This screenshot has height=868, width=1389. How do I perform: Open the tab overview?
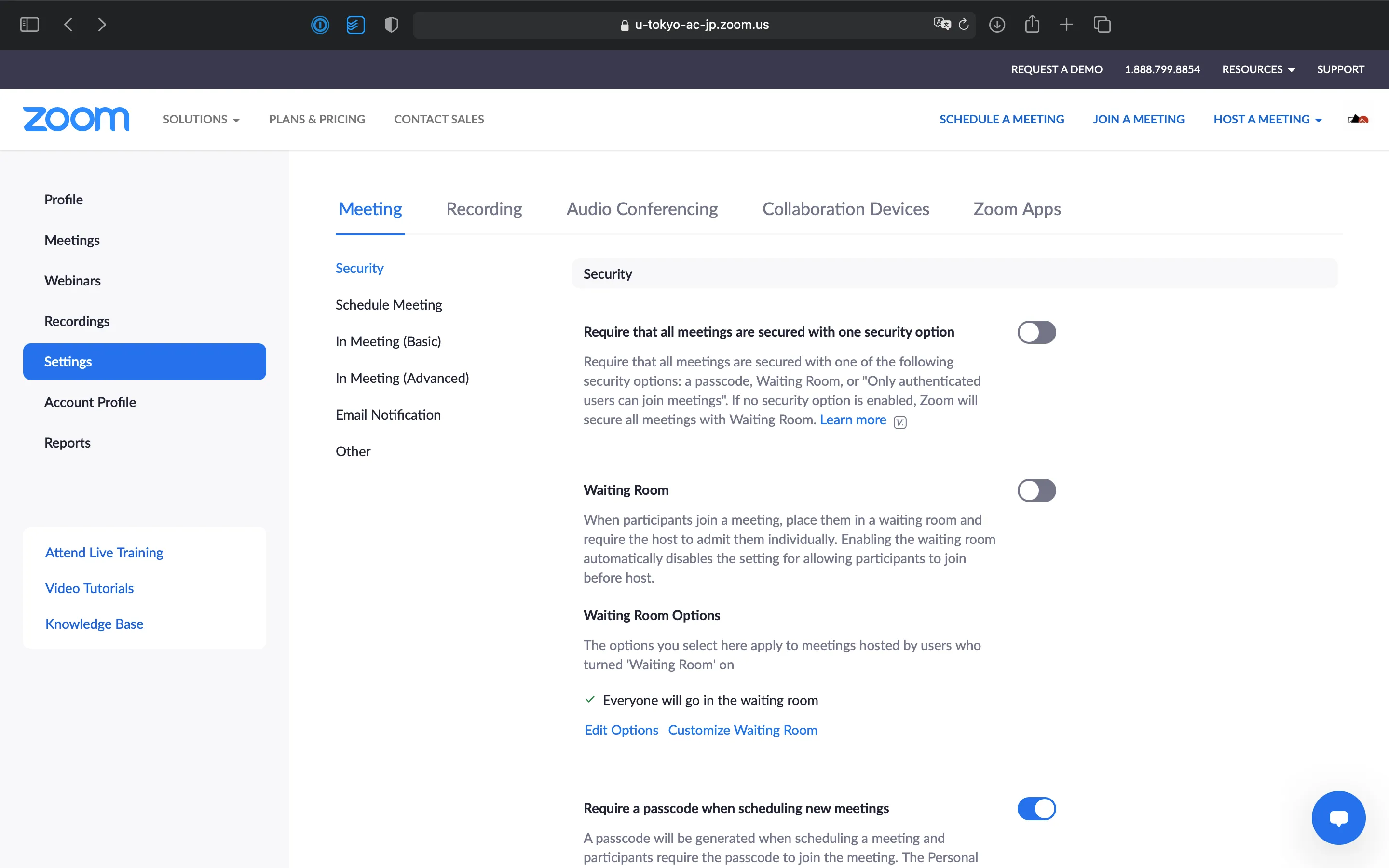tap(1102, 25)
